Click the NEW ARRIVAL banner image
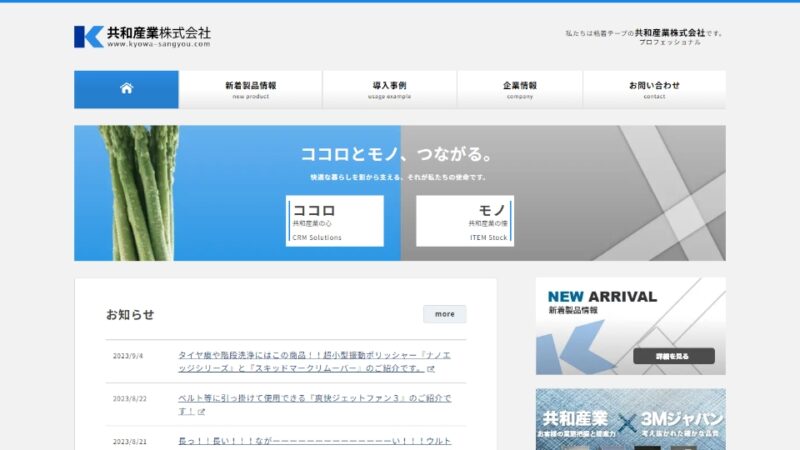 click(x=630, y=326)
